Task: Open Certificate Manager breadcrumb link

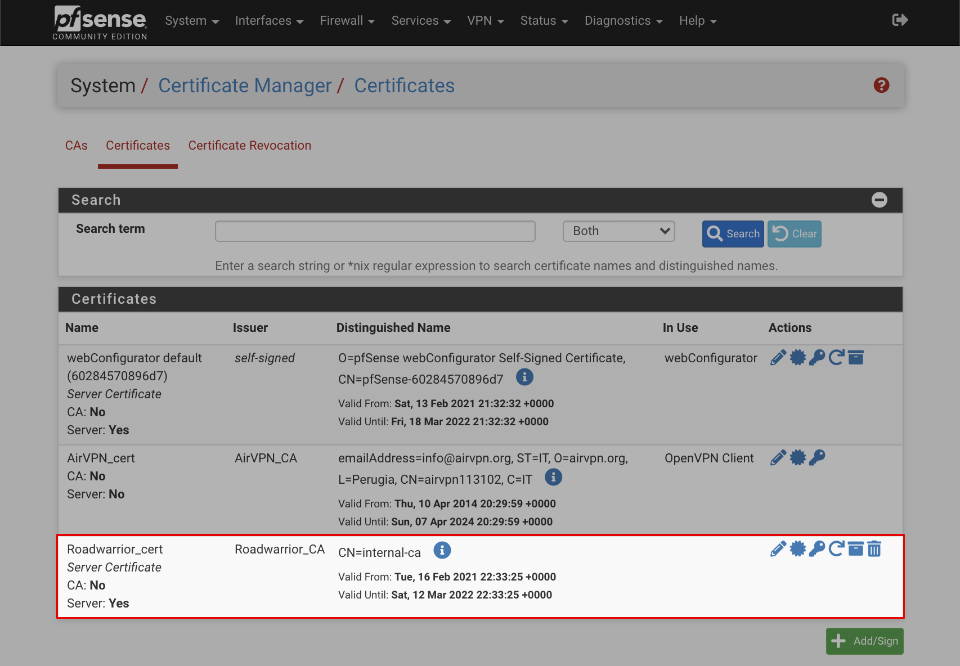Action: (245, 86)
